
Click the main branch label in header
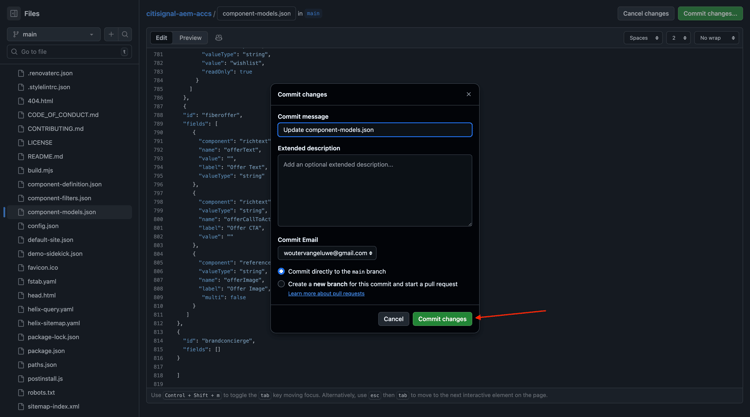coord(313,13)
